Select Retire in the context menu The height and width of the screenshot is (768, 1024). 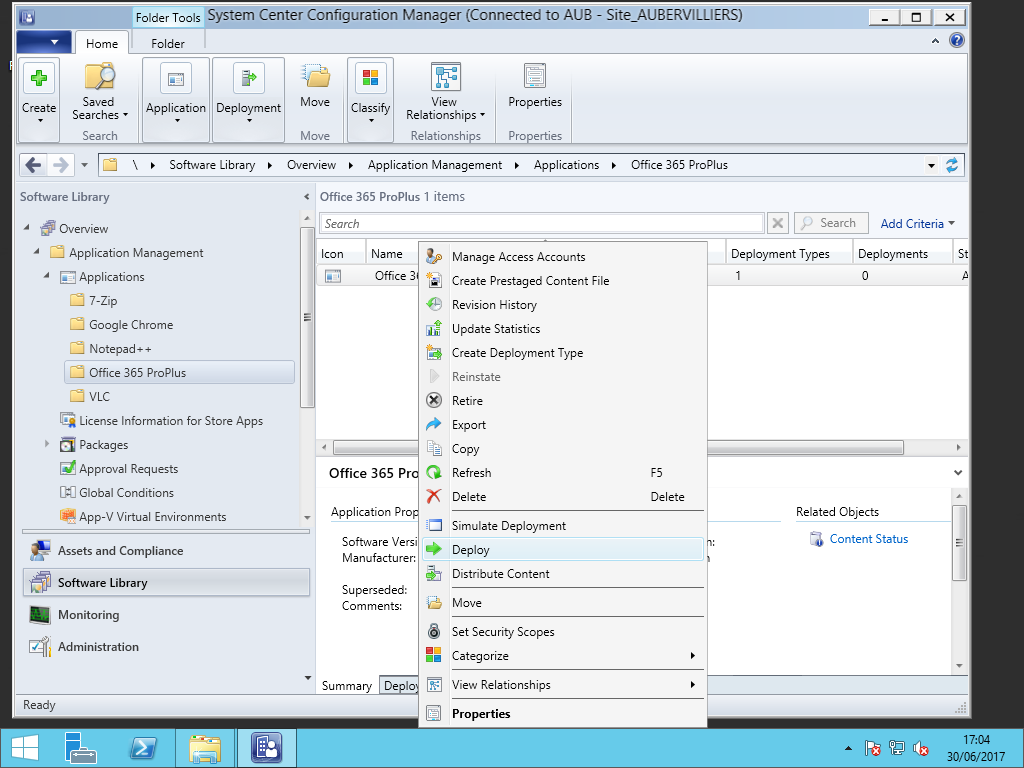[x=563, y=401]
